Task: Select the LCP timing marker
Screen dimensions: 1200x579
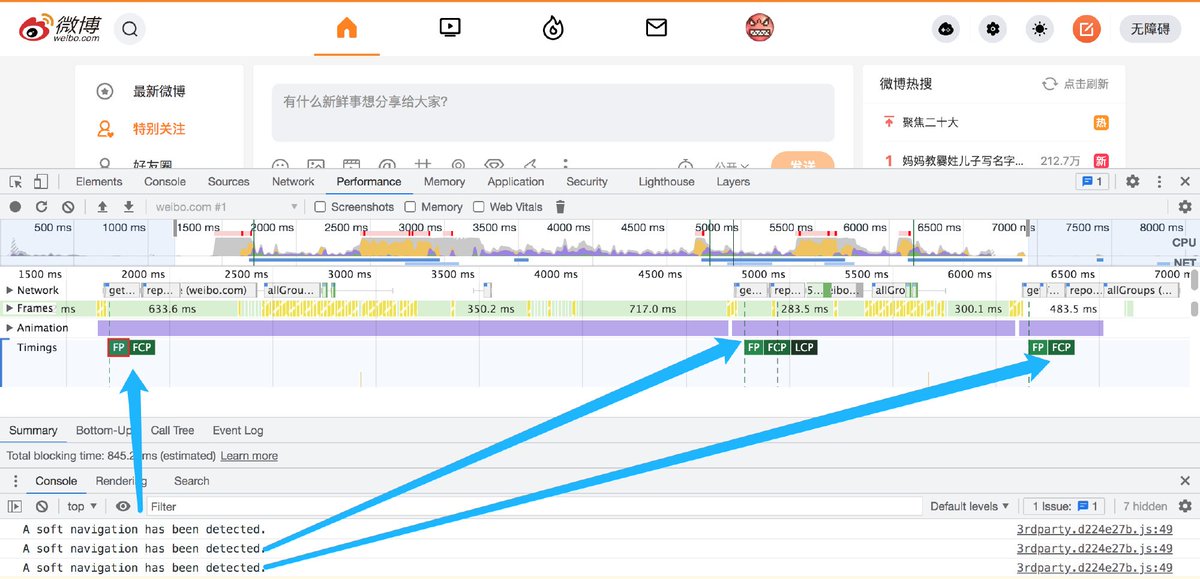Action: (x=804, y=348)
